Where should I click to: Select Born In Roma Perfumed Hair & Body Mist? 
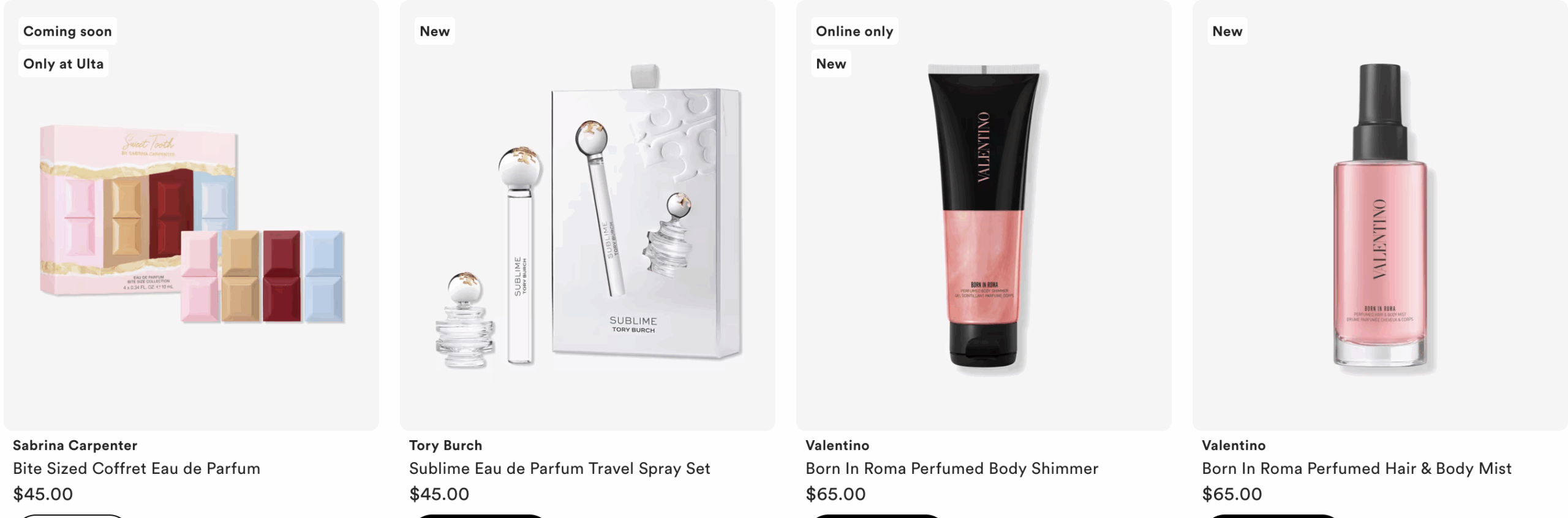(x=1357, y=469)
